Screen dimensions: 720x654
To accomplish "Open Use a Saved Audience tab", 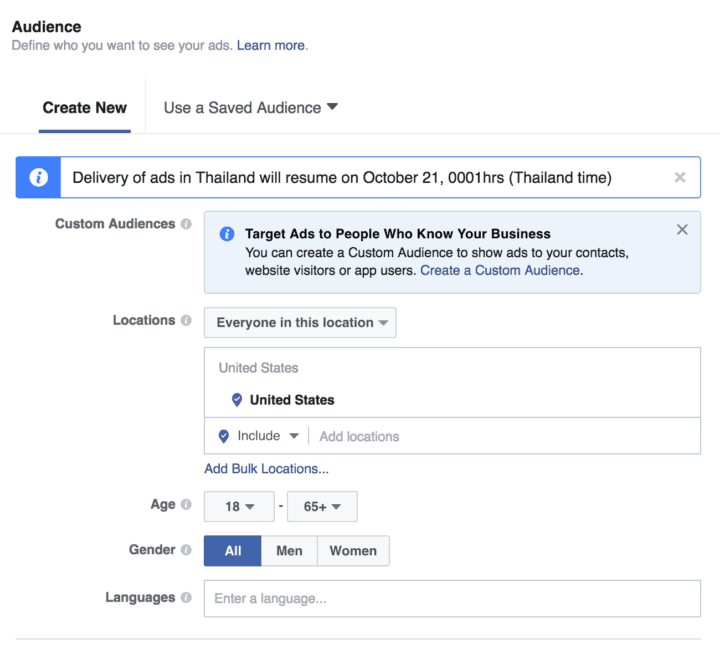I will (x=250, y=108).
